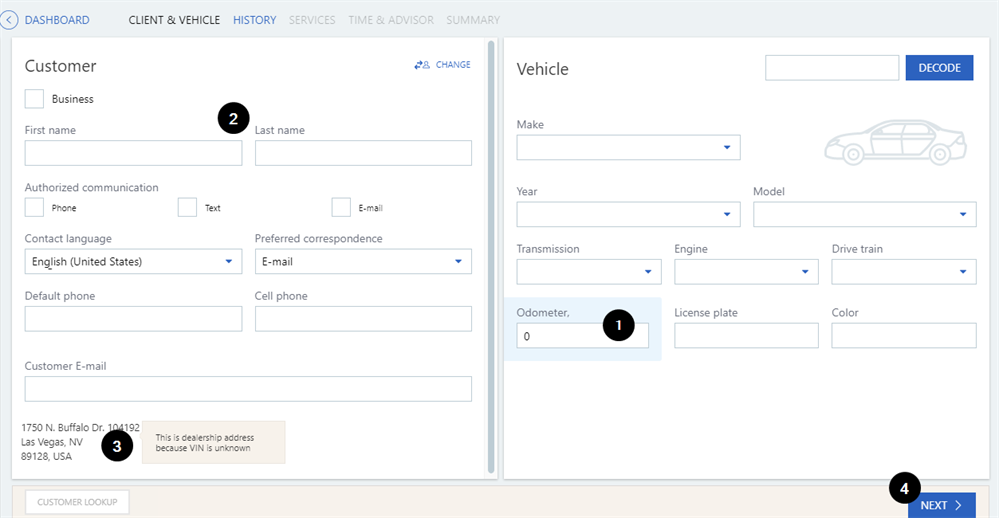Viewport: 999px width, 518px height.
Task: Expand the Preferred correspondence dropdown
Action: pos(363,262)
